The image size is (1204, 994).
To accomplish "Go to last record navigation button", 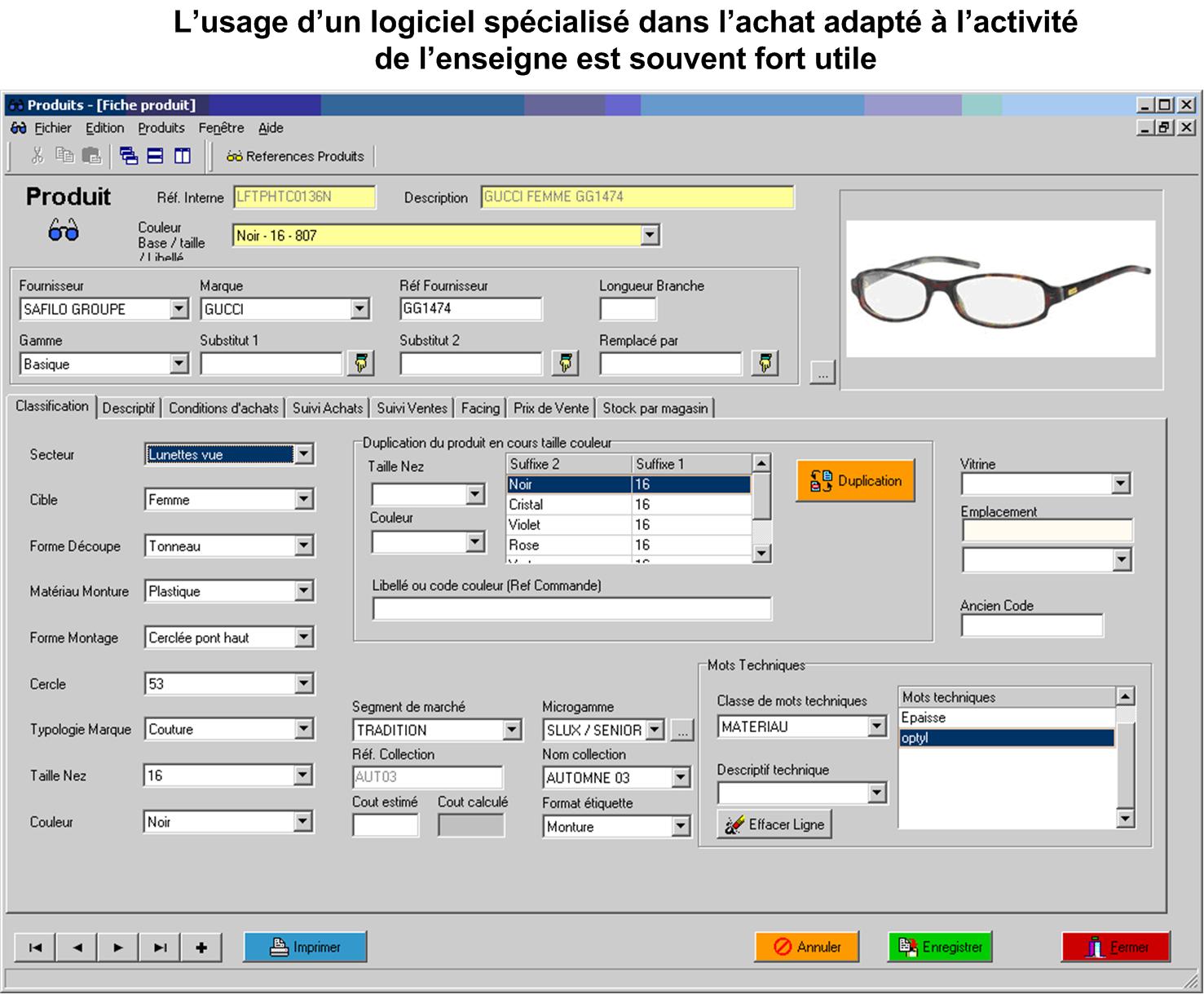I will click(160, 948).
